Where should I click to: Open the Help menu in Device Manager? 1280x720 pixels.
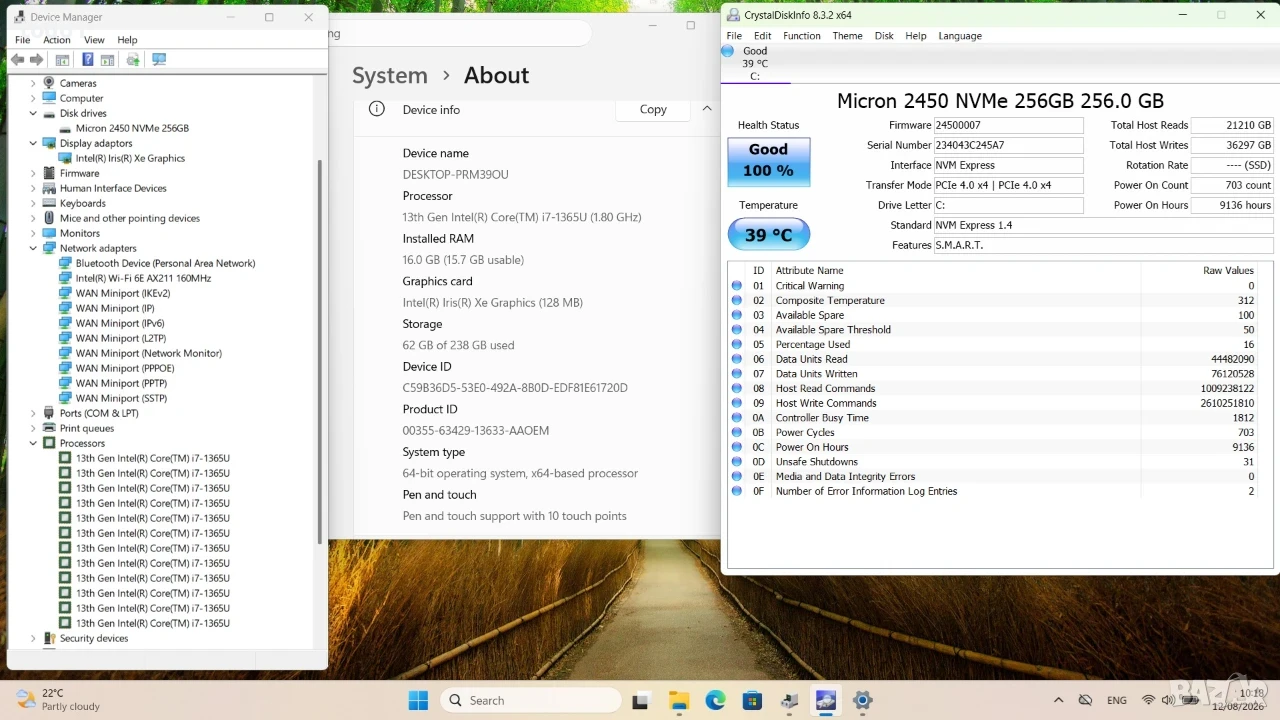[127, 40]
